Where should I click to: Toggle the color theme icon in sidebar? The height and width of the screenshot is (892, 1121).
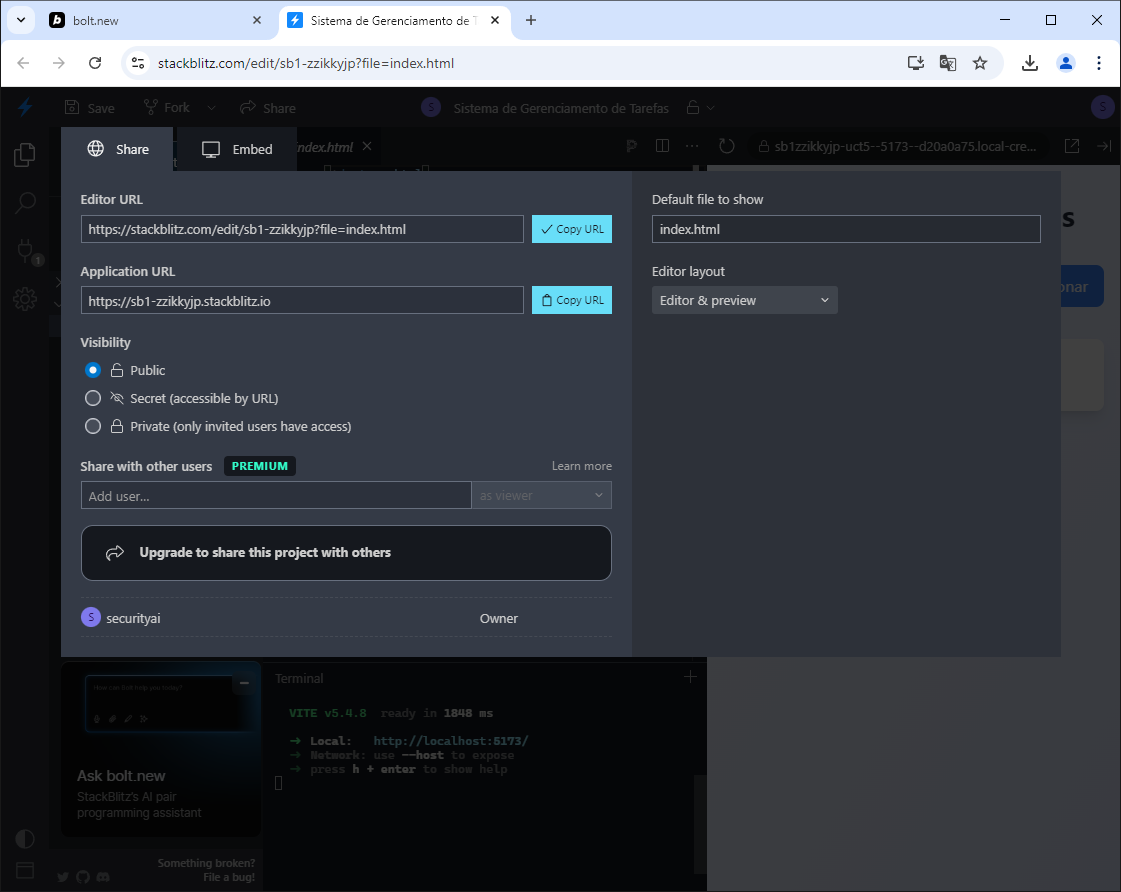[x=25, y=838]
